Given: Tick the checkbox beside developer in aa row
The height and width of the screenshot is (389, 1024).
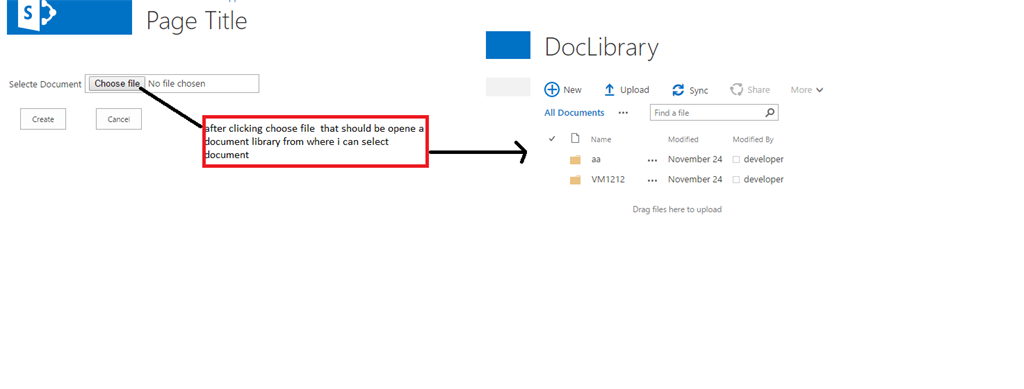Looking at the screenshot, I should [737, 159].
